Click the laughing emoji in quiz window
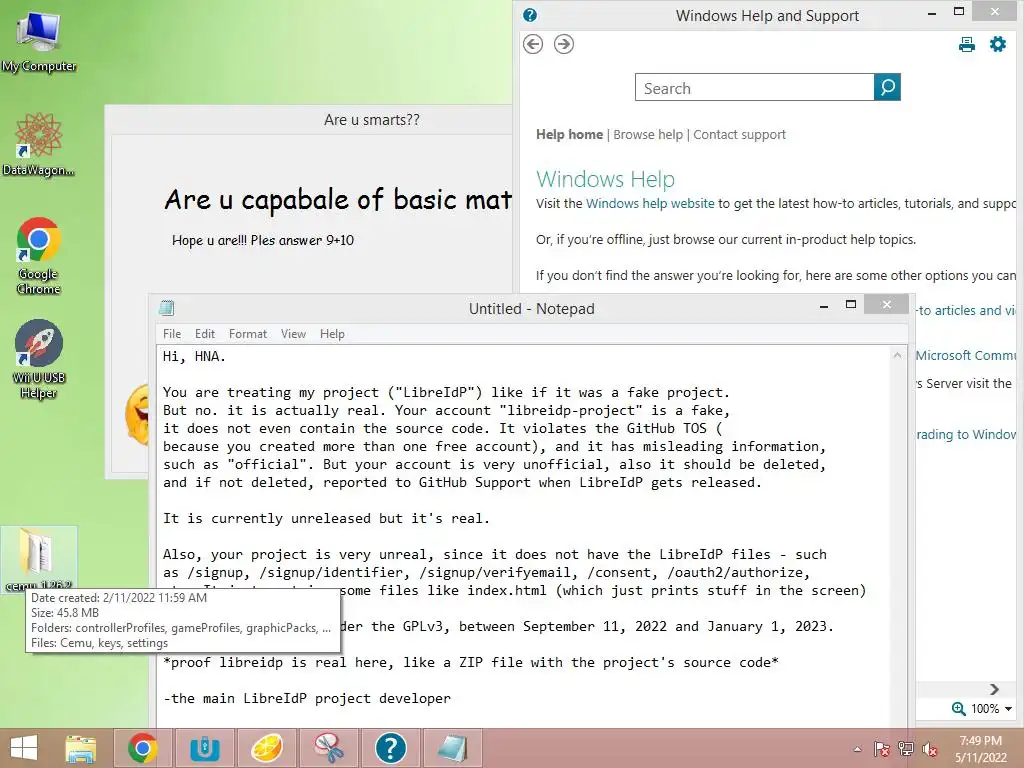Screen dimensions: 1024x768 (x=138, y=414)
